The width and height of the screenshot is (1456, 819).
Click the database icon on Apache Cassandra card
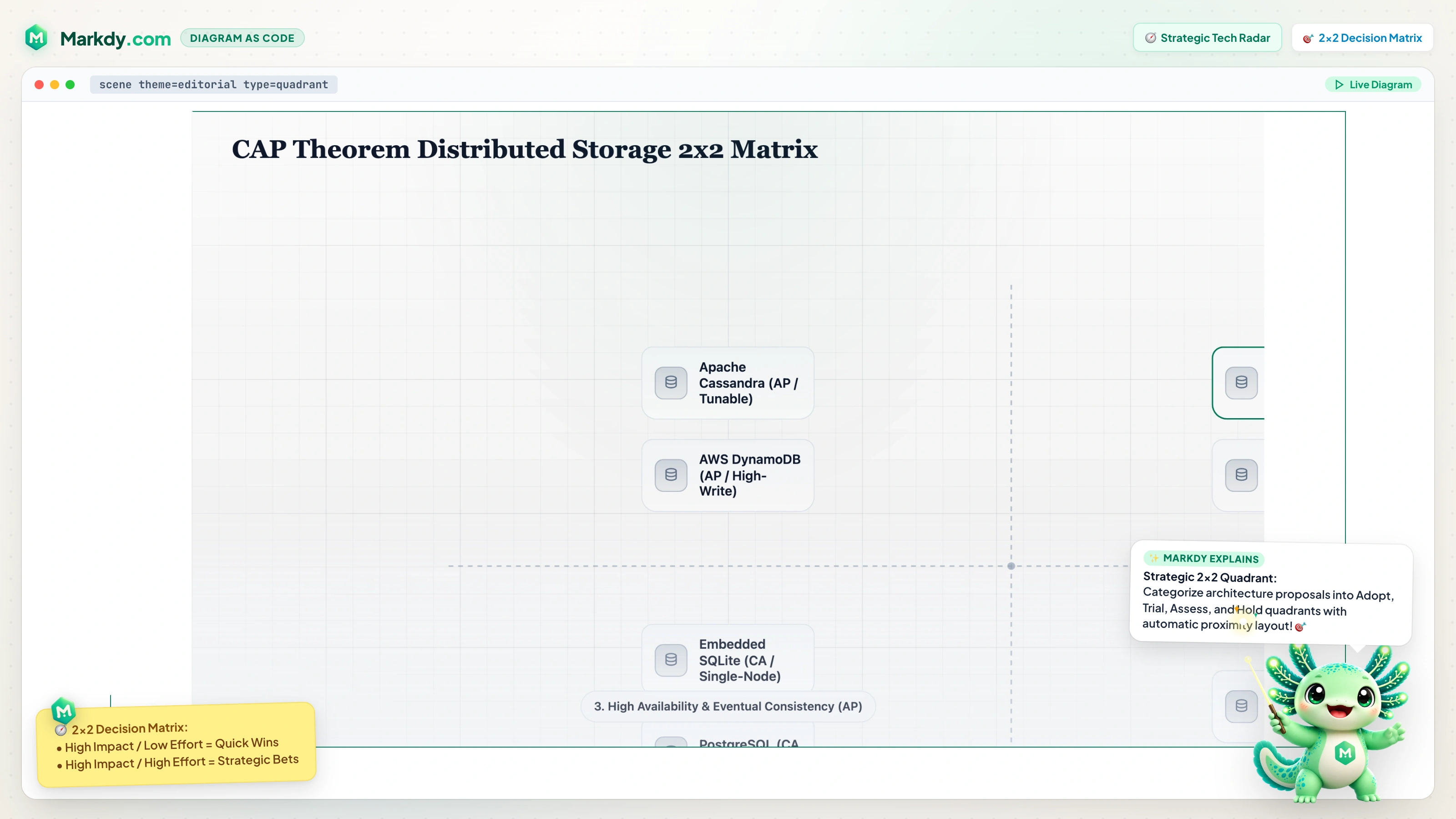pyautogui.click(x=671, y=383)
